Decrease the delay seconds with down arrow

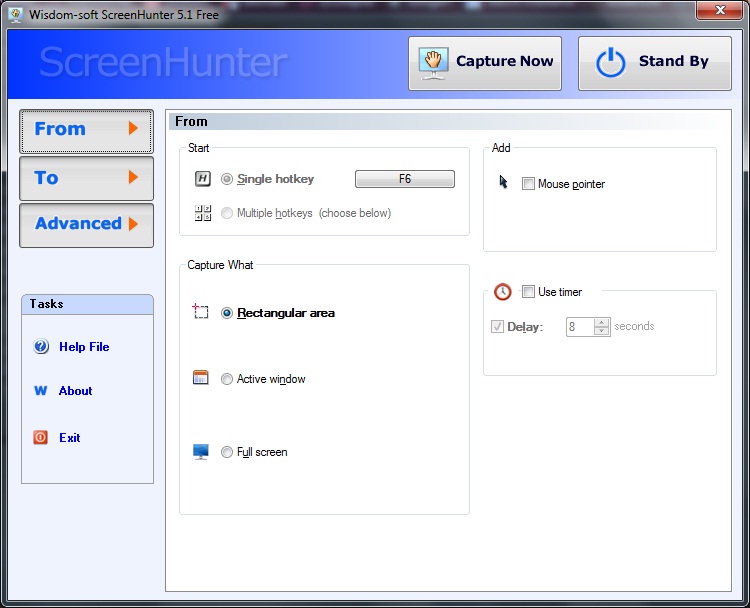tap(602, 331)
